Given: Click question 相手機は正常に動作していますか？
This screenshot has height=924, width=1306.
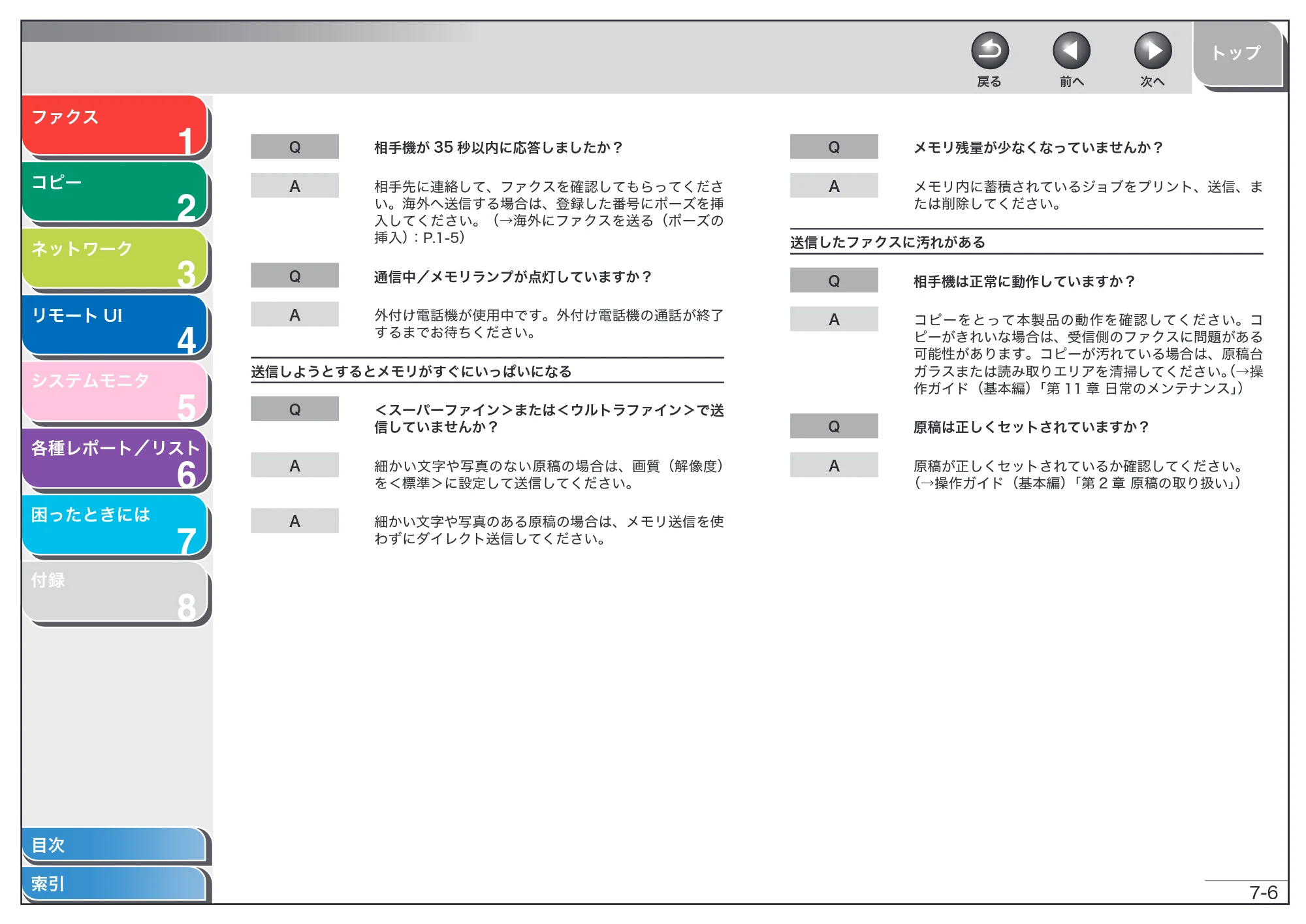Looking at the screenshot, I should click(x=1024, y=281).
